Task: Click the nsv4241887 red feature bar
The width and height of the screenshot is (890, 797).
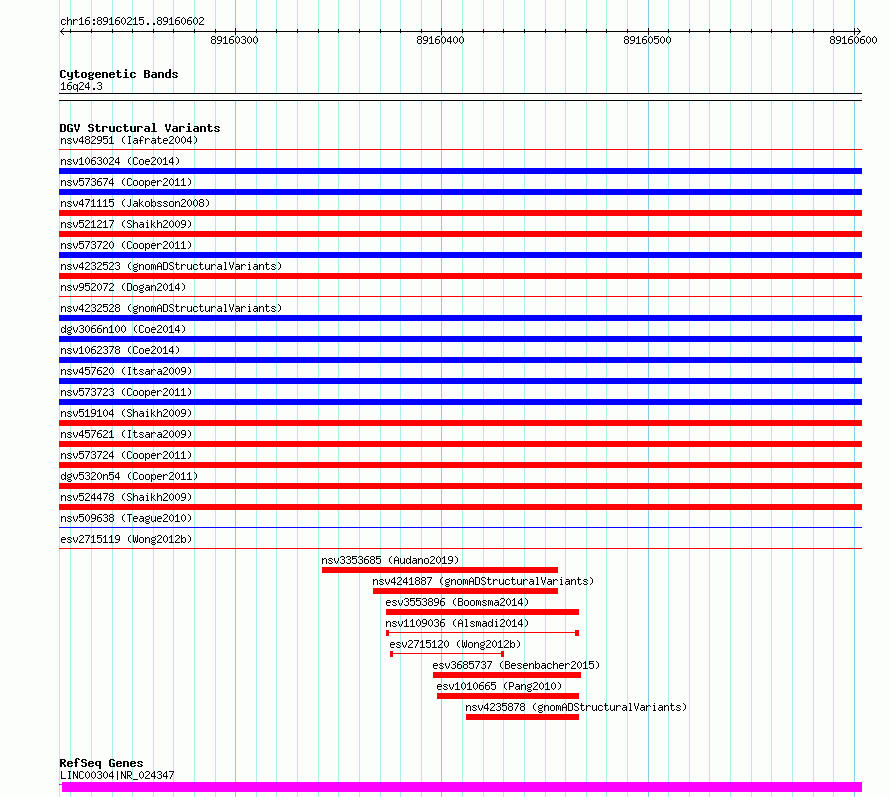Action: coord(465,591)
